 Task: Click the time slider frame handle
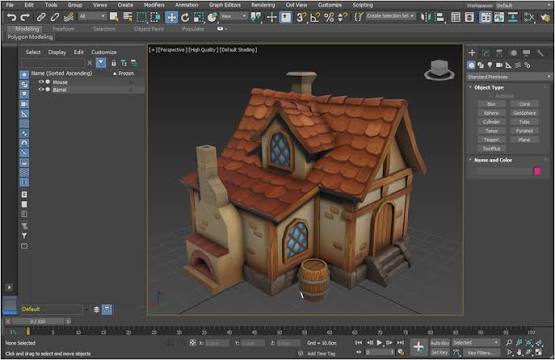click(x=38, y=321)
